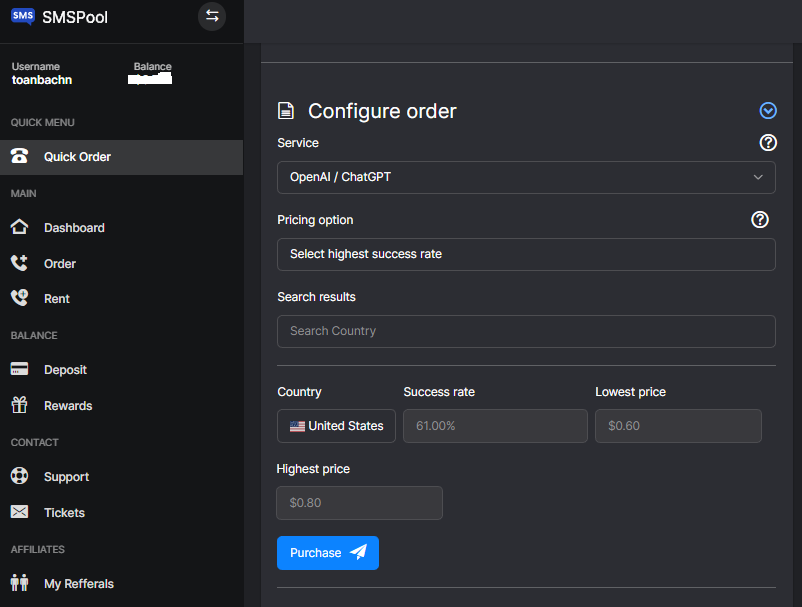Click the username toanbachn
Viewport: 802px width, 607px height.
click(x=42, y=80)
